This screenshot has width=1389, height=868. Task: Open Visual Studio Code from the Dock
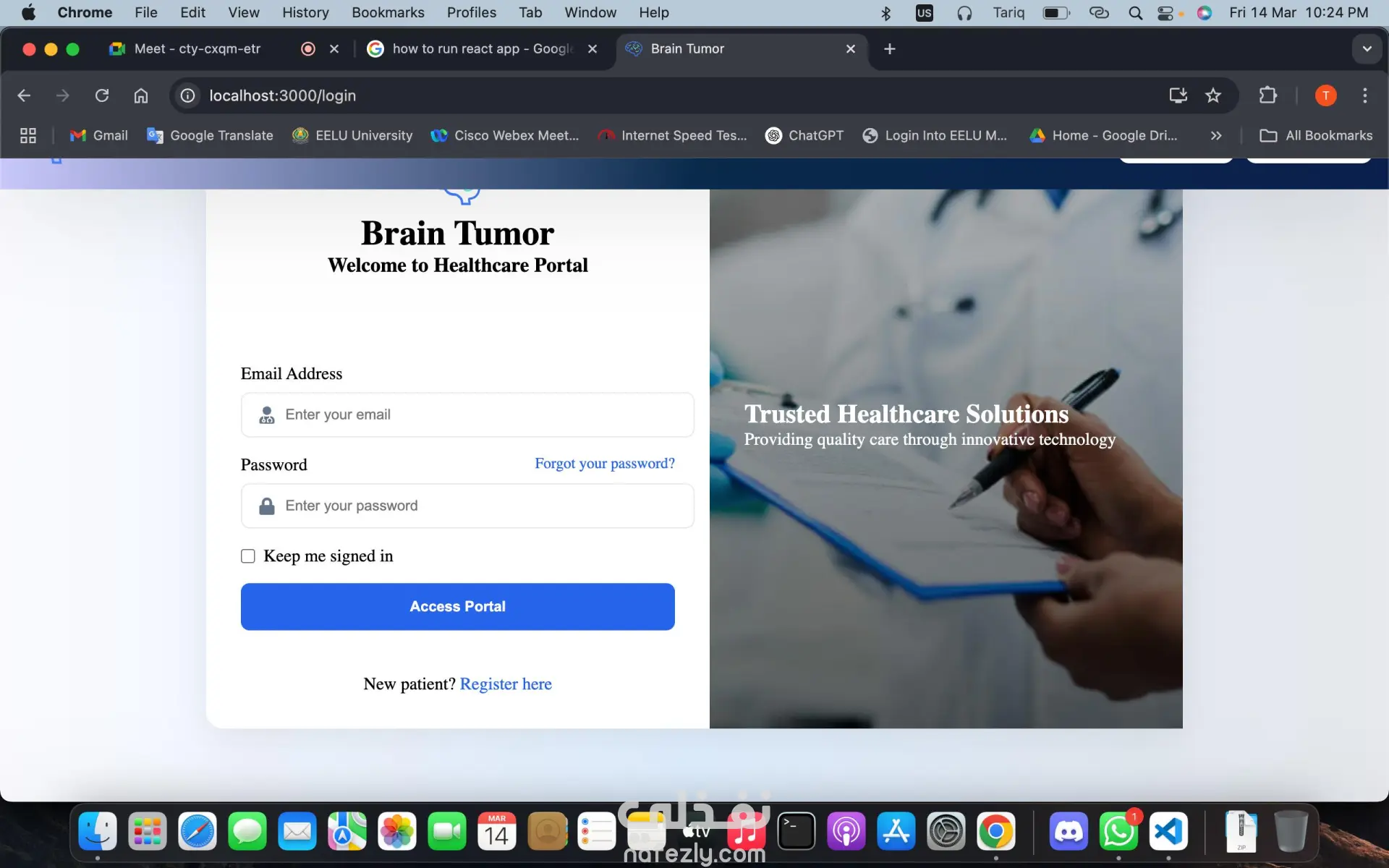[1169, 831]
